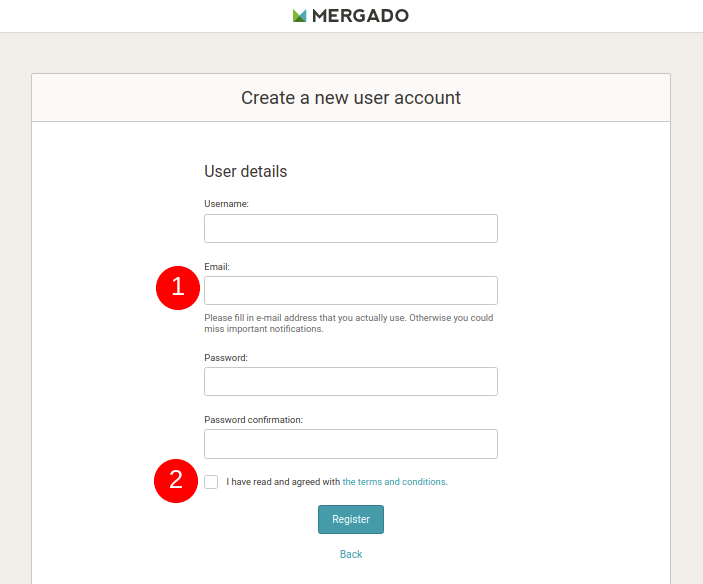Go back using the Back link
This screenshot has width=703, height=584.
[351, 554]
